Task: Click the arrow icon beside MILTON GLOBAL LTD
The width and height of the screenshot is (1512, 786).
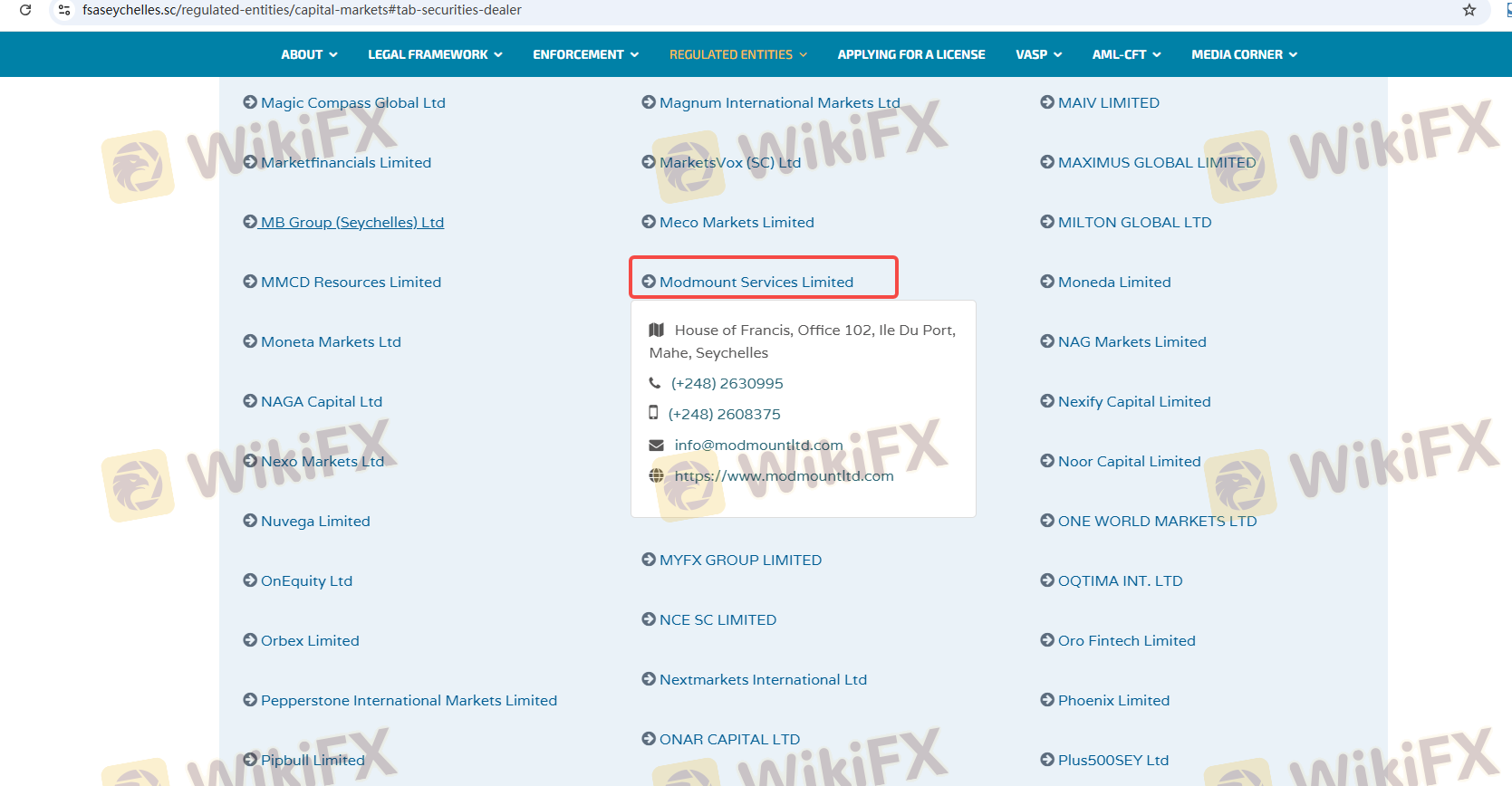Action: click(x=1047, y=222)
